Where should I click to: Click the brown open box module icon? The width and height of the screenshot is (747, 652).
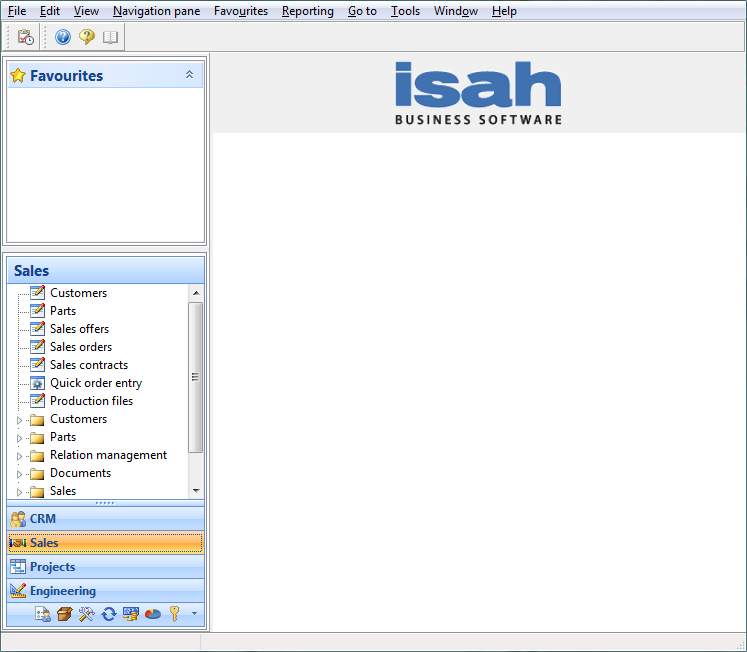[65, 614]
